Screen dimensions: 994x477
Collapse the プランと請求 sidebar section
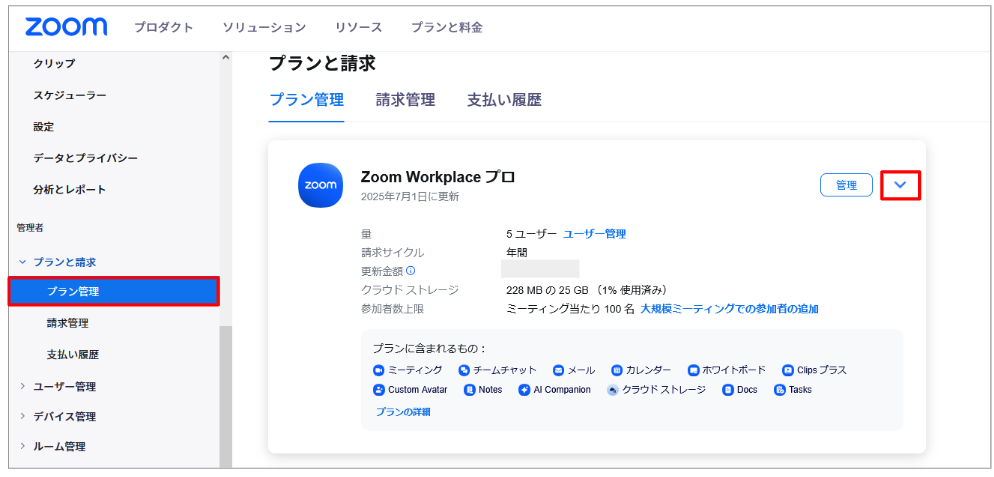pos(23,262)
